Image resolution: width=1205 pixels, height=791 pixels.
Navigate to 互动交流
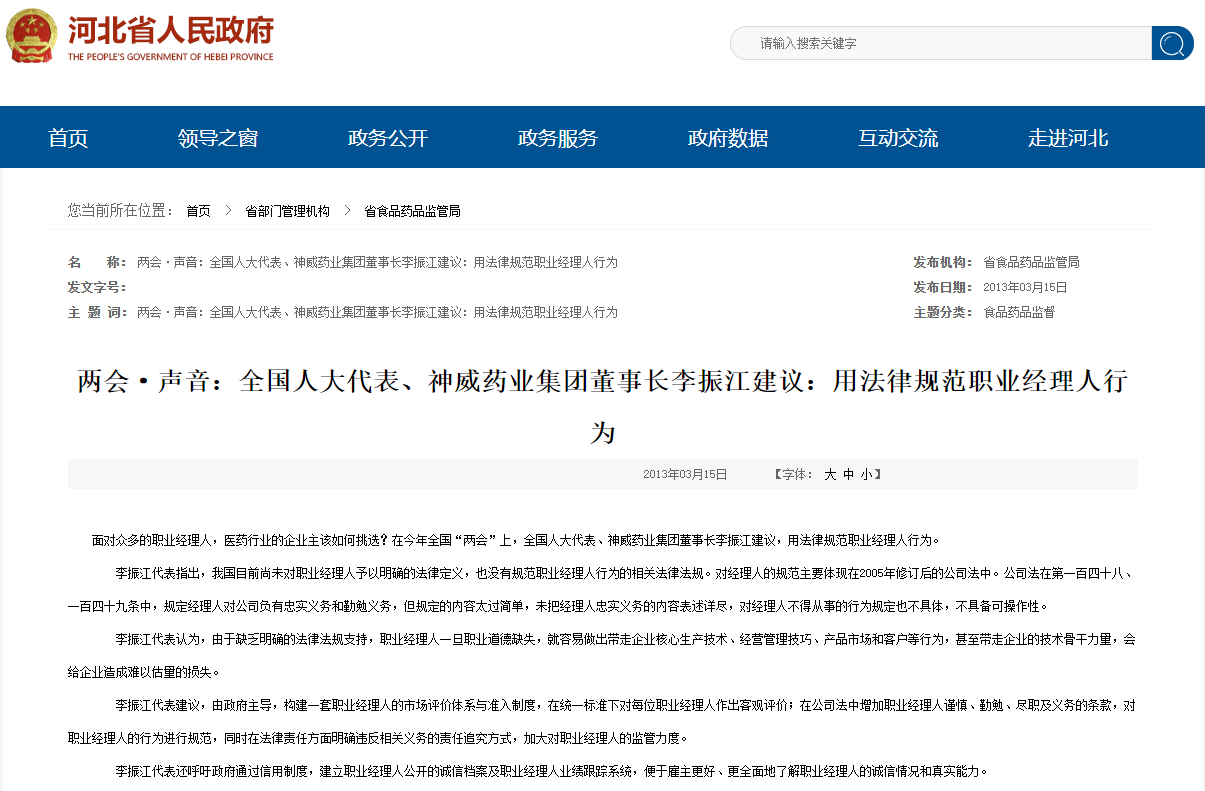898,138
